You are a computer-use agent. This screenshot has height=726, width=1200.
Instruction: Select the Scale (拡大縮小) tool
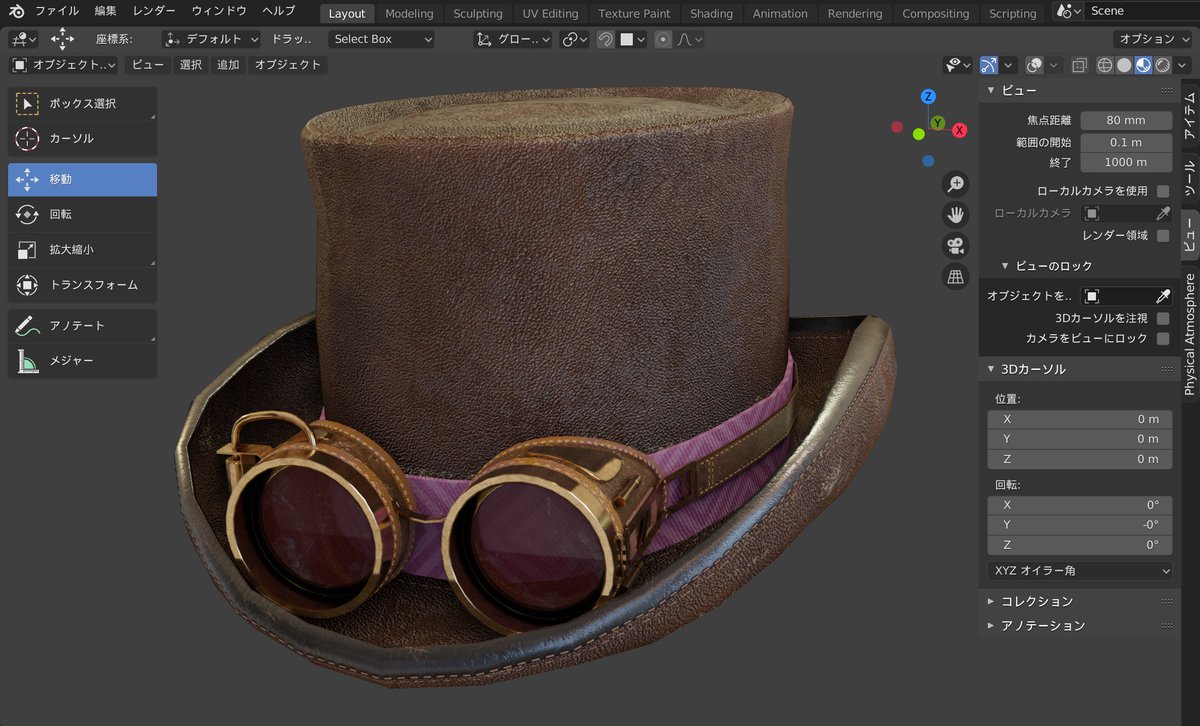click(83, 250)
